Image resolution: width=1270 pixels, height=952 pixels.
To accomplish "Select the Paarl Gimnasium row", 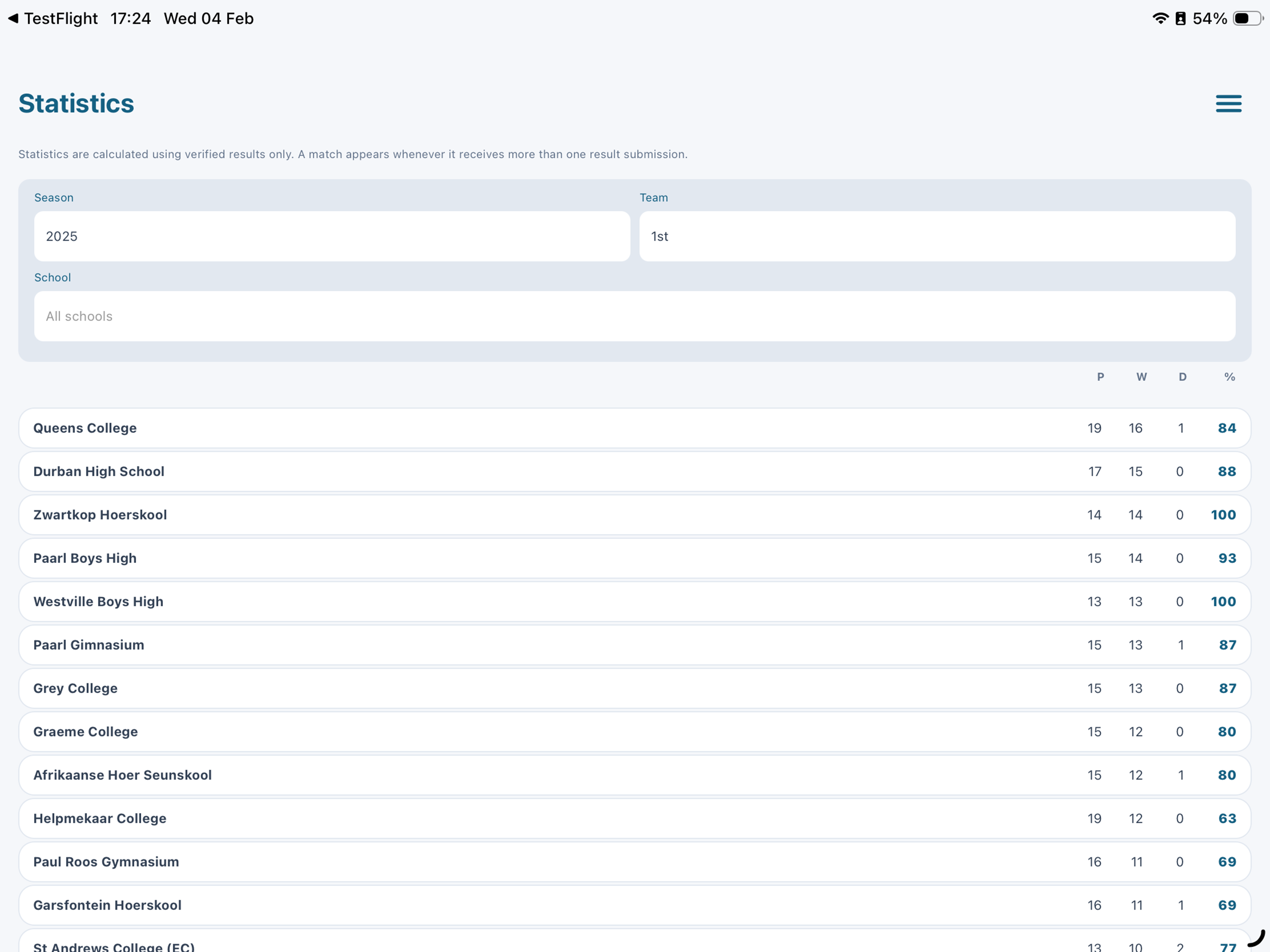I will pyautogui.click(x=635, y=645).
